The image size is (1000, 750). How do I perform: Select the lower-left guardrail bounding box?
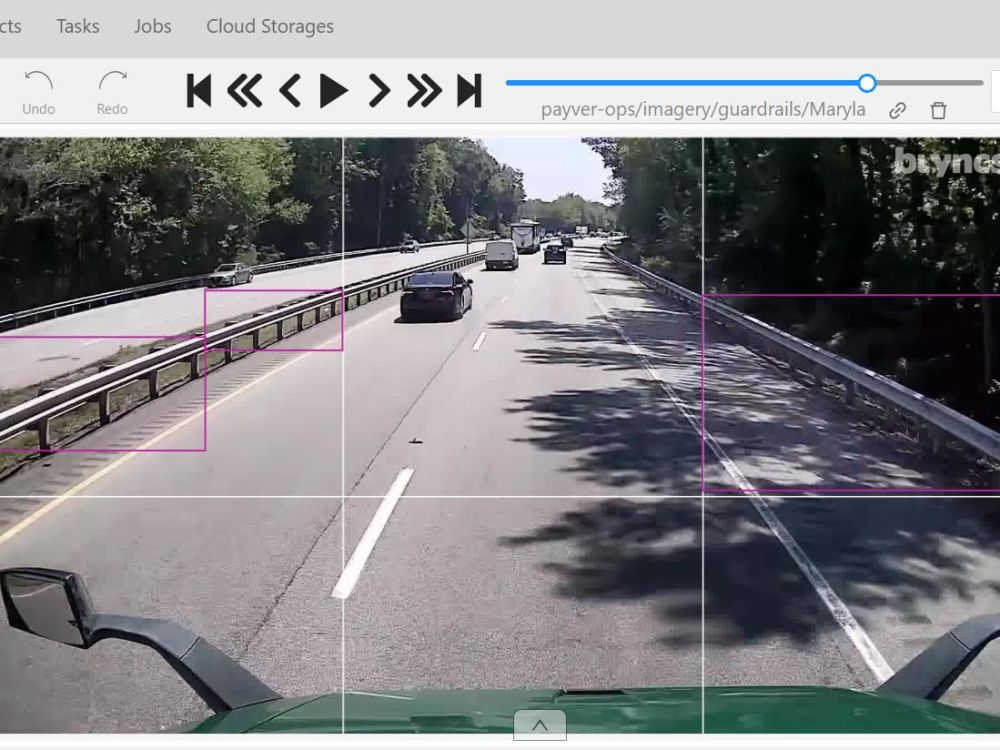(102, 393)
